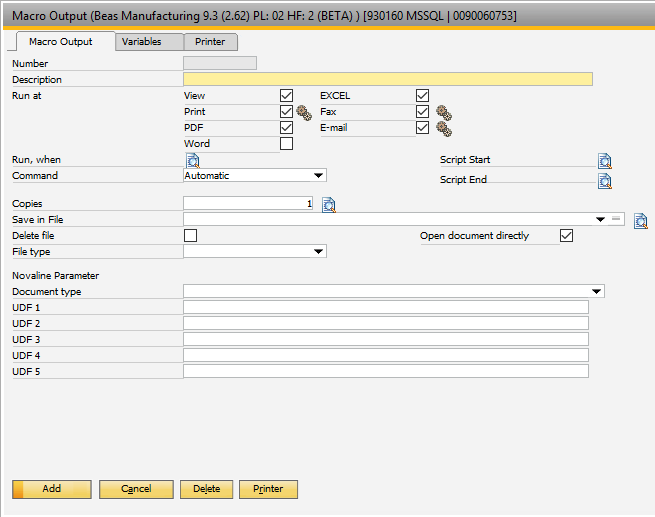The width and height of the screenshot is (655, 517).
Task: Toggle the Open document directly checkbox
Action: coord(567,236)
